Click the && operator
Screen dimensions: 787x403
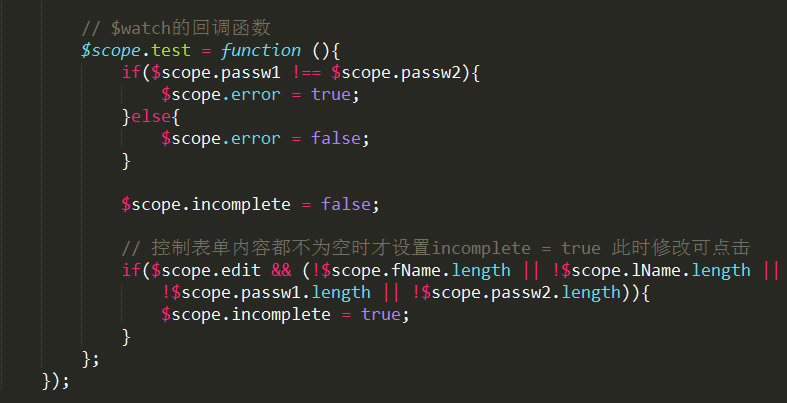click(x=281, y=271)
